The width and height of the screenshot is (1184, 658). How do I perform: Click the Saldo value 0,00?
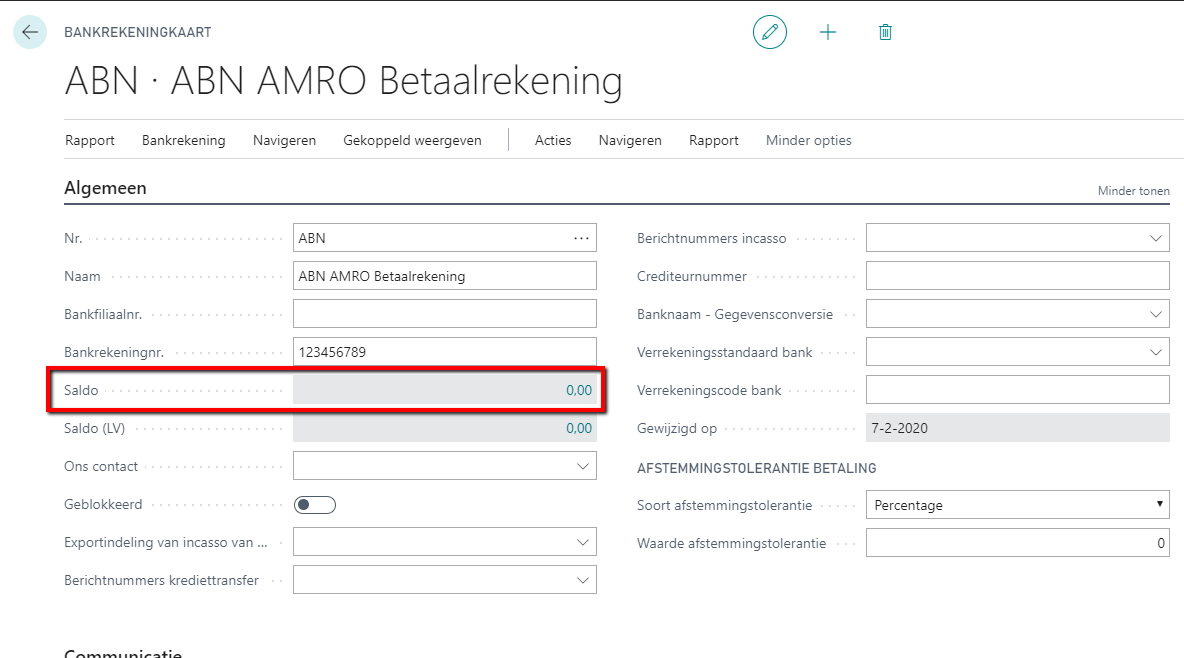tap(578, 391)
